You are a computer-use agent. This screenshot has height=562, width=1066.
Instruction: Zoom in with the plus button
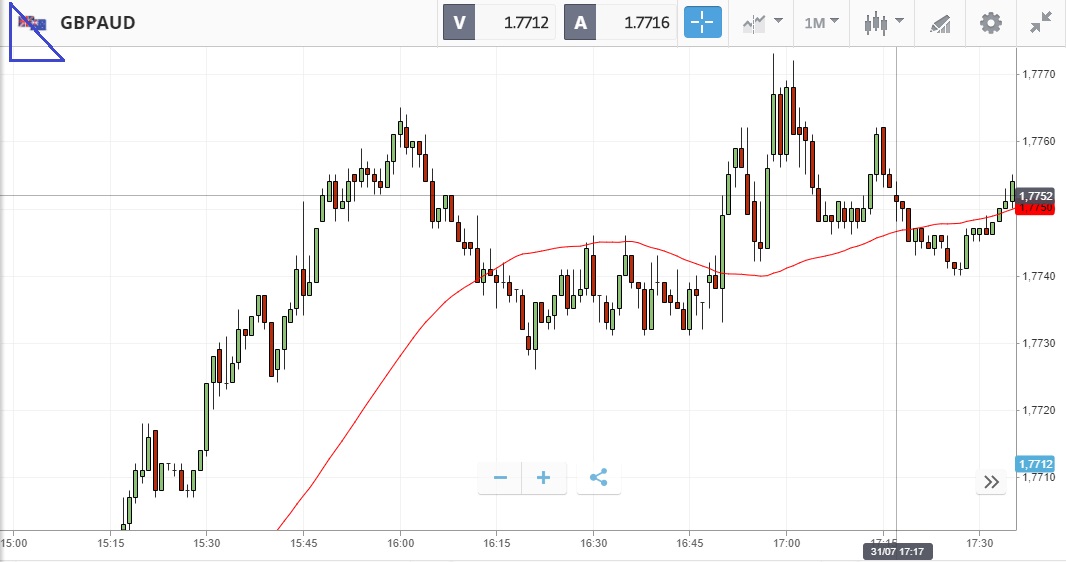point(544,478)
